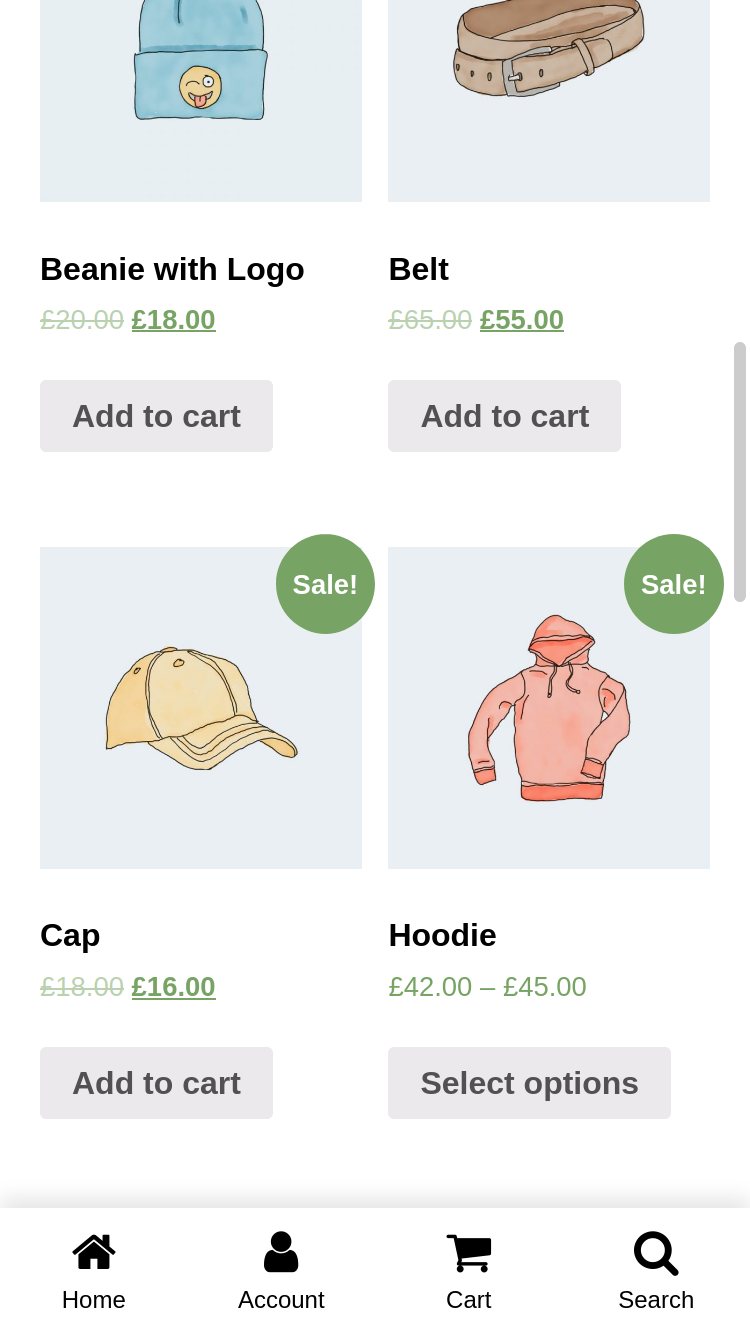Tap the Search magnifier icon
Screen dimensions: 750x1334
tap(656, 1253)
